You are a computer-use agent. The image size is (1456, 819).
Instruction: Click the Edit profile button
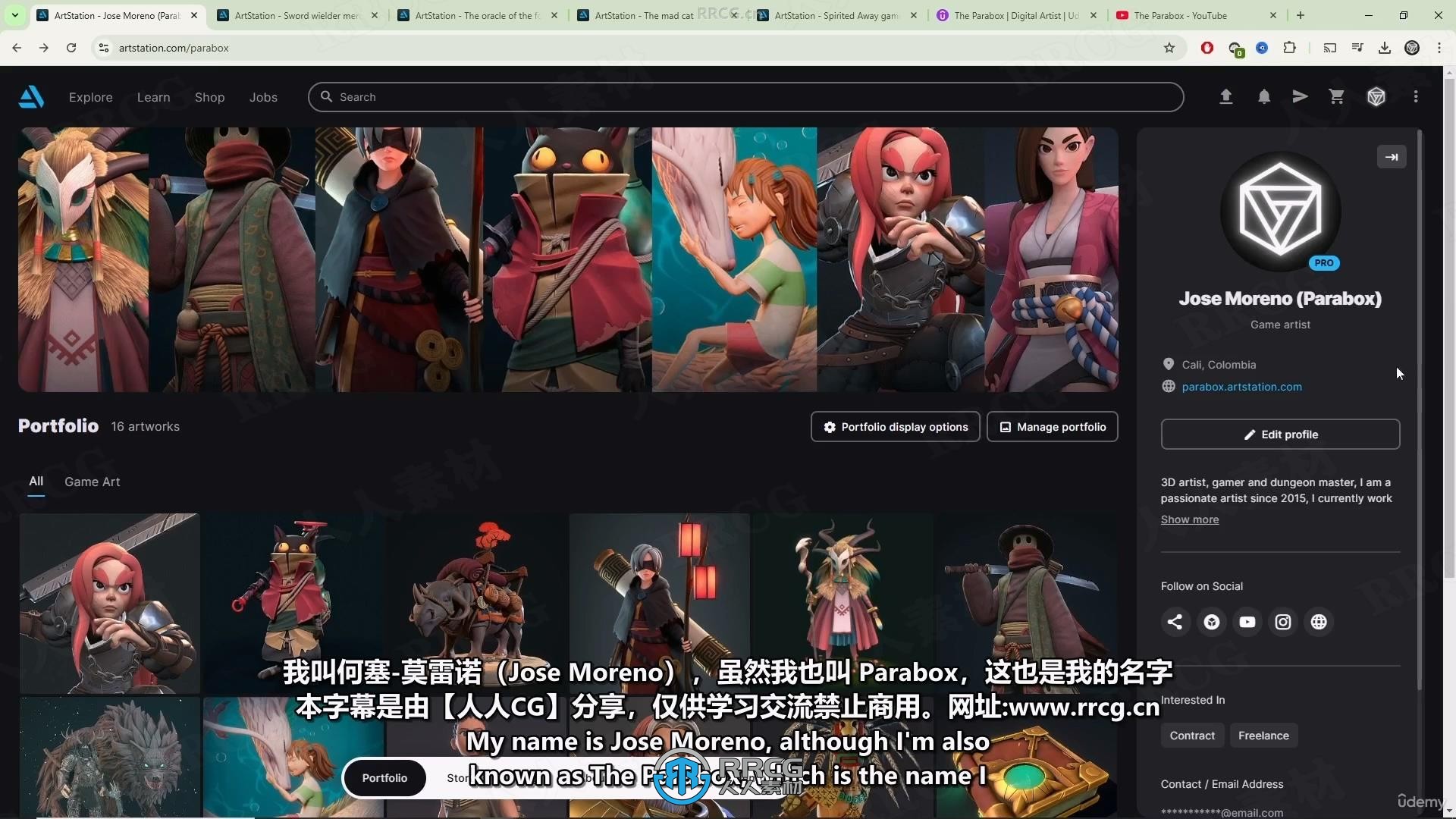click(1281, 434)
